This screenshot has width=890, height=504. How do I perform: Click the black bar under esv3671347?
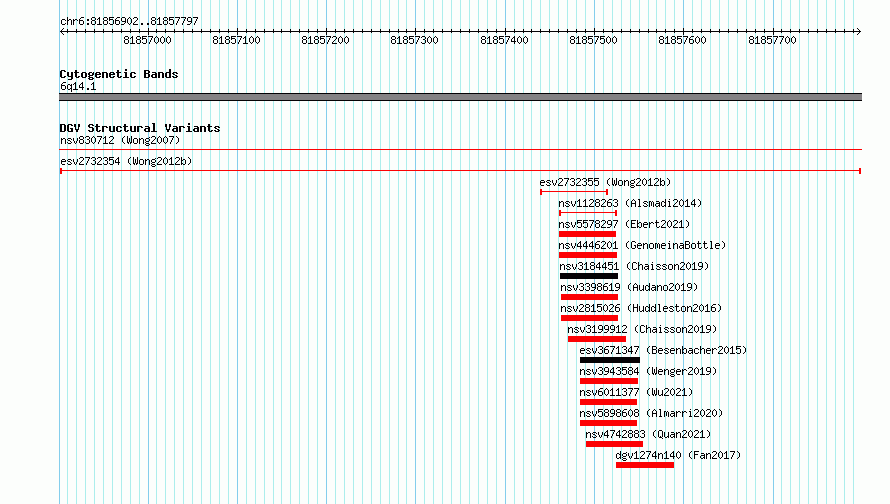[610, 360]
